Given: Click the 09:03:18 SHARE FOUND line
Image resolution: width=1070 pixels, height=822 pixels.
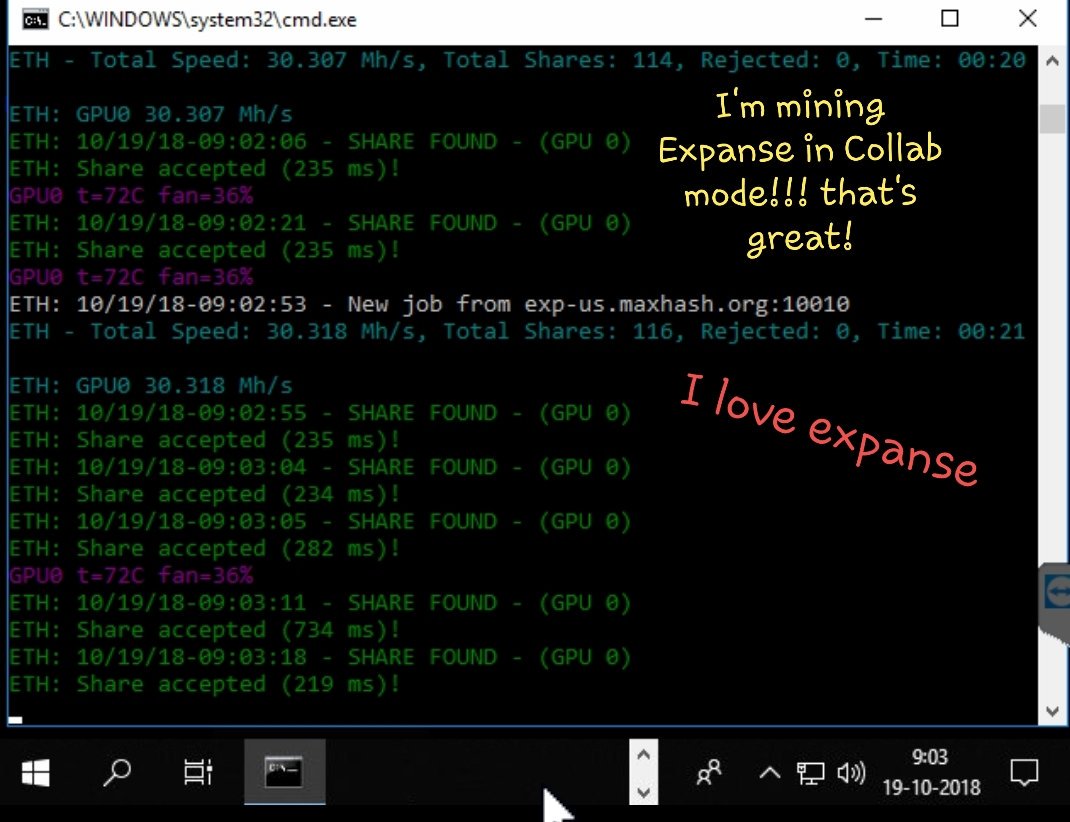Looking at the screenshot, I should [320, 657].
